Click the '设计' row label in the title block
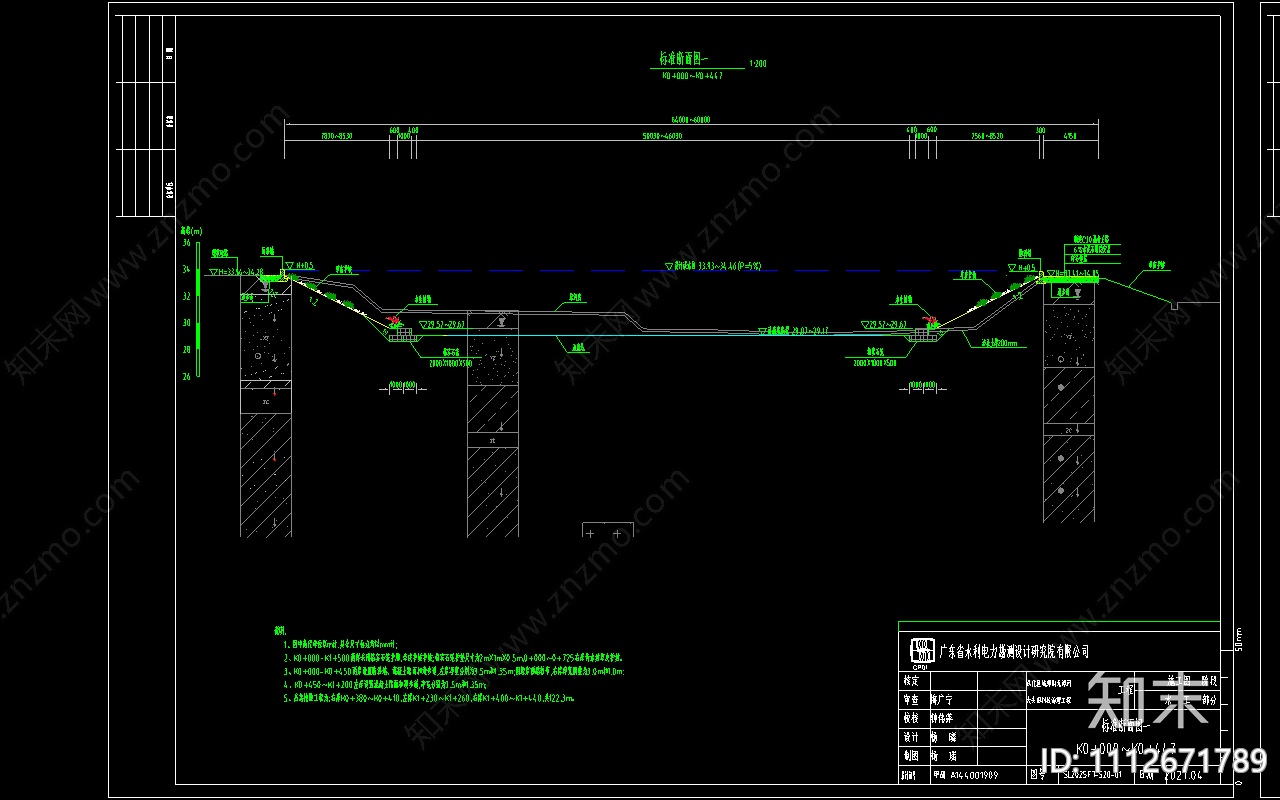This screenshot has height=800, width=1280. point(910,737)
